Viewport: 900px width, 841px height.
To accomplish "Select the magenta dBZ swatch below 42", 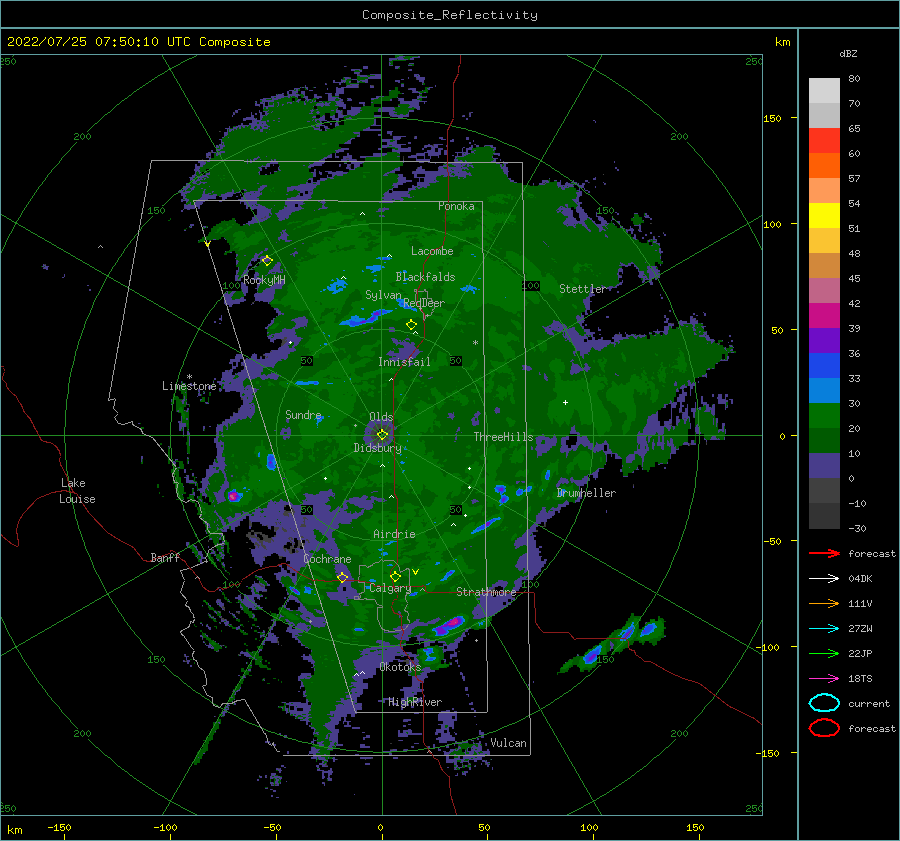I will 824,316.
